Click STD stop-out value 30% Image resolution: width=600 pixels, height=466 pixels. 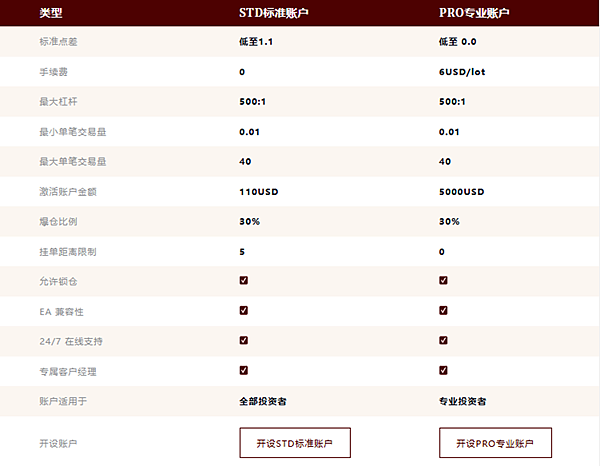pyautogui.click(x=249, y=222)
